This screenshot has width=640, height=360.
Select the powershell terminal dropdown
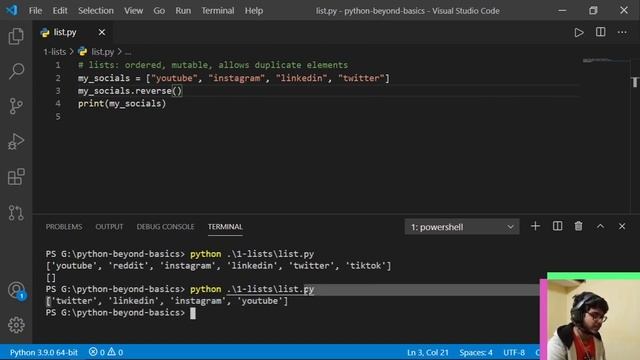pos(462,227)
